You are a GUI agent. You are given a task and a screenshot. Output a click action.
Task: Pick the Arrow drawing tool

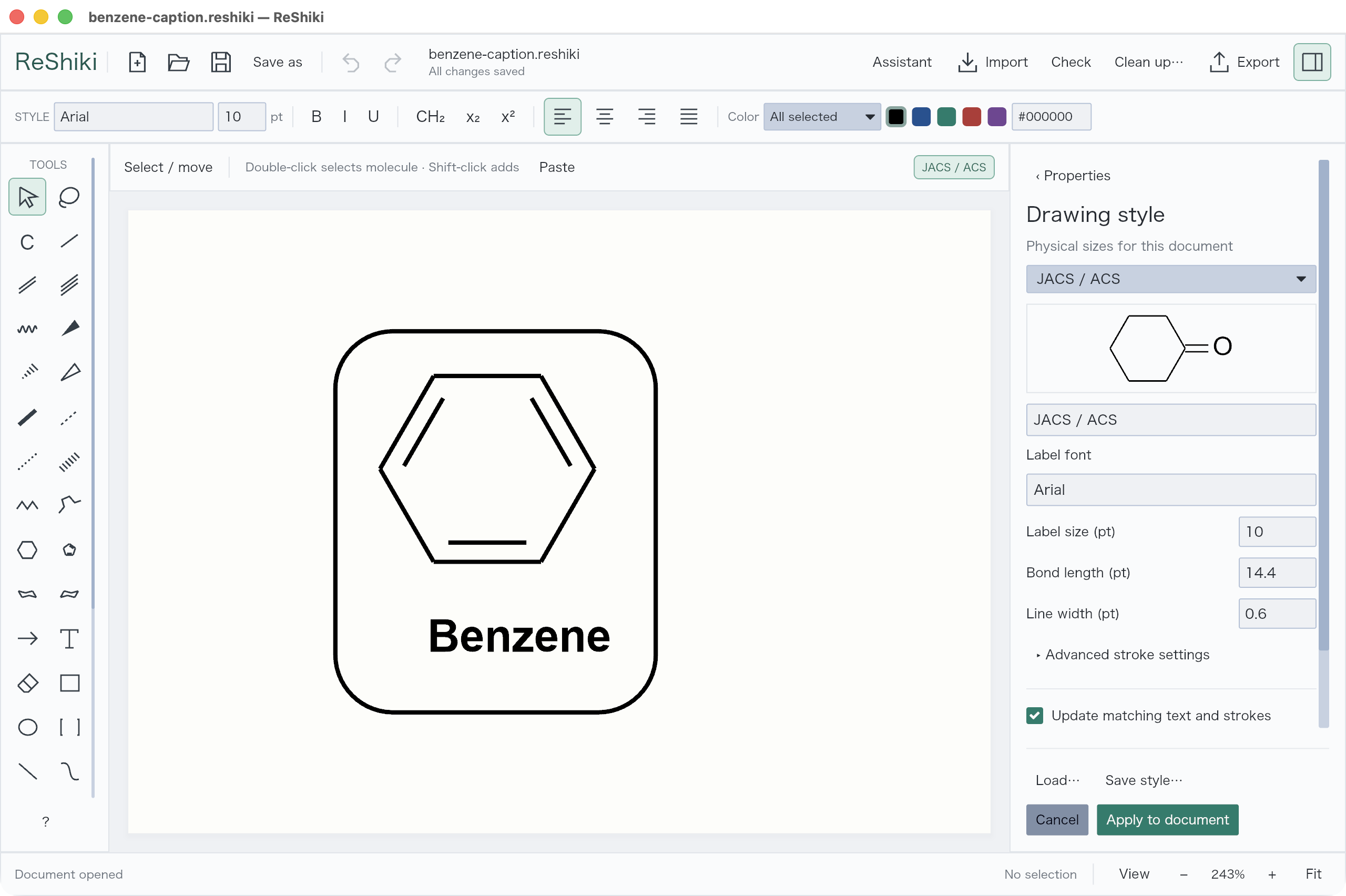(x=27, y=638)
